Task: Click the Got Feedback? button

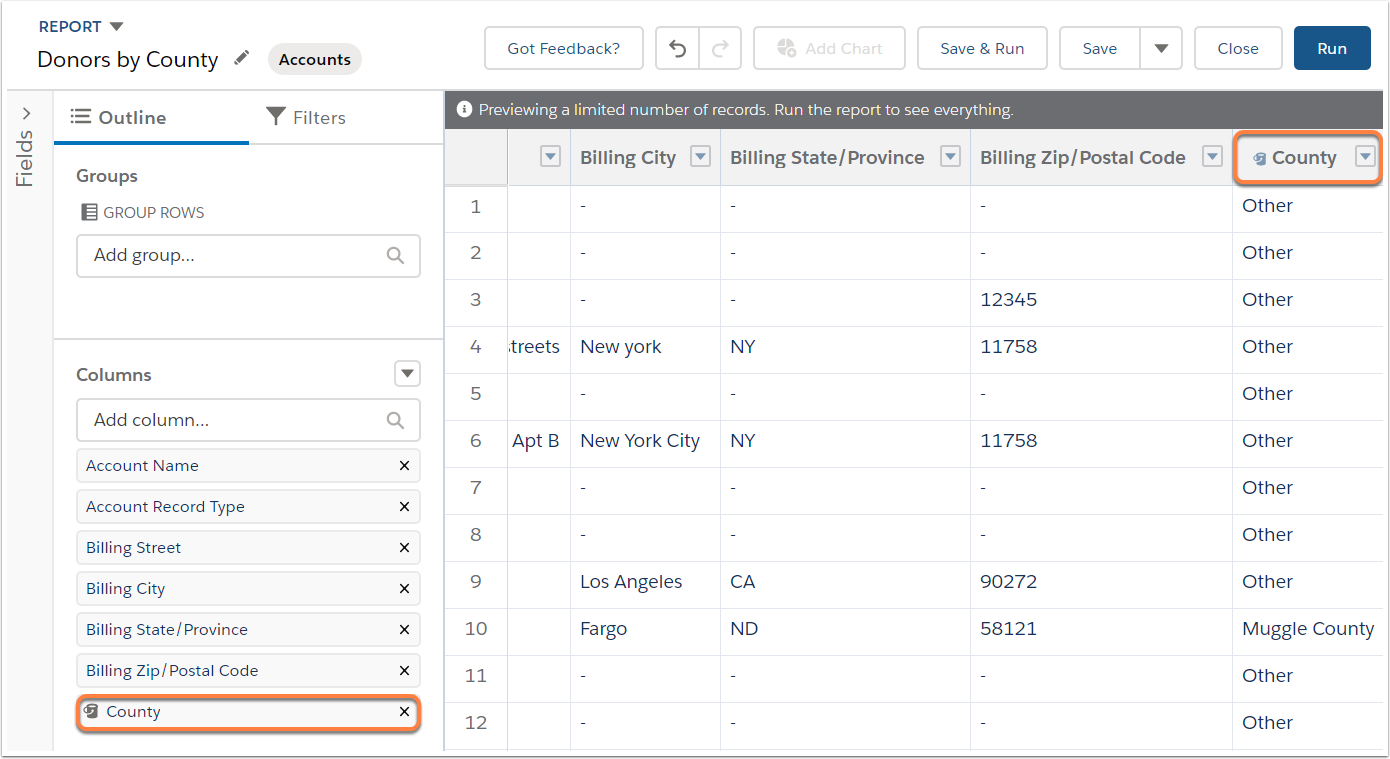Action: tap(564, 48)
